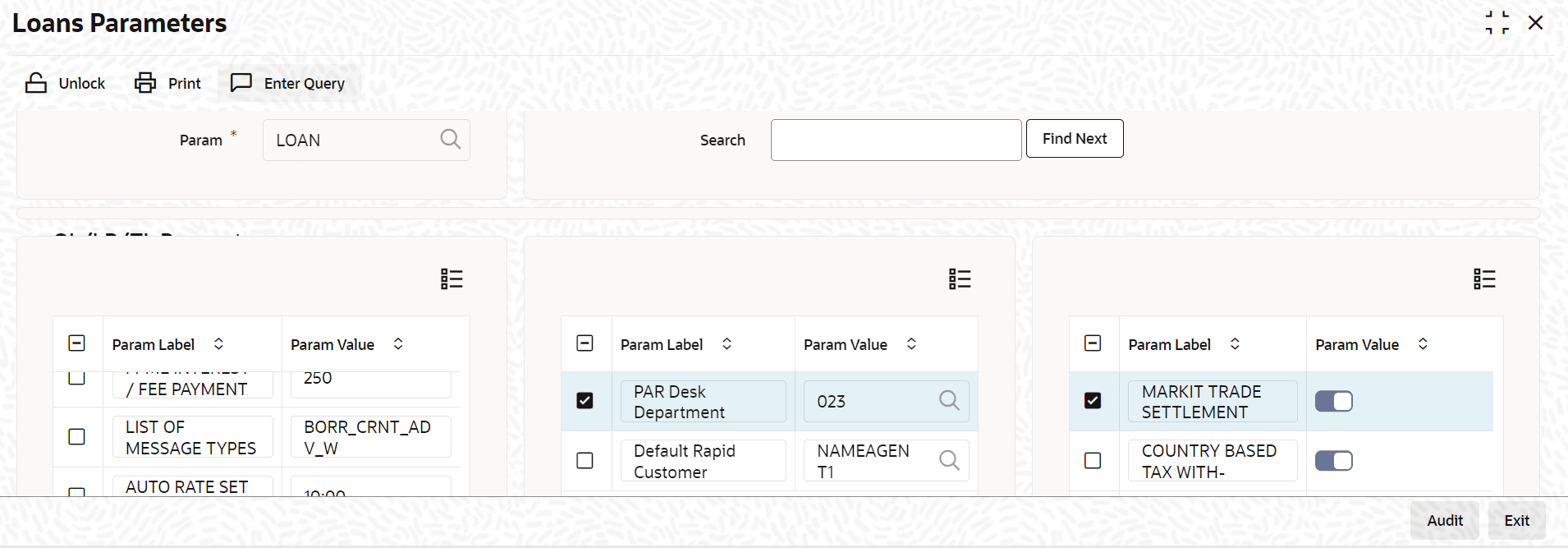Open the Param field search lookup

(x=450, y=139)
